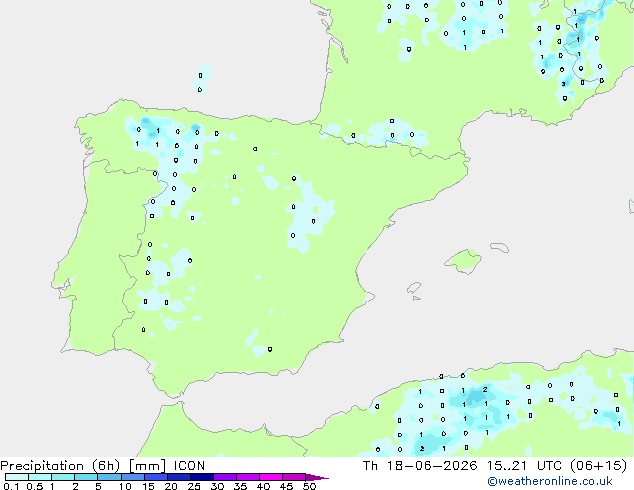Viewport: 634px width, 490px height.
Task: Open the weatheronline.co.uk copyright link
Action: click(550, 481)
